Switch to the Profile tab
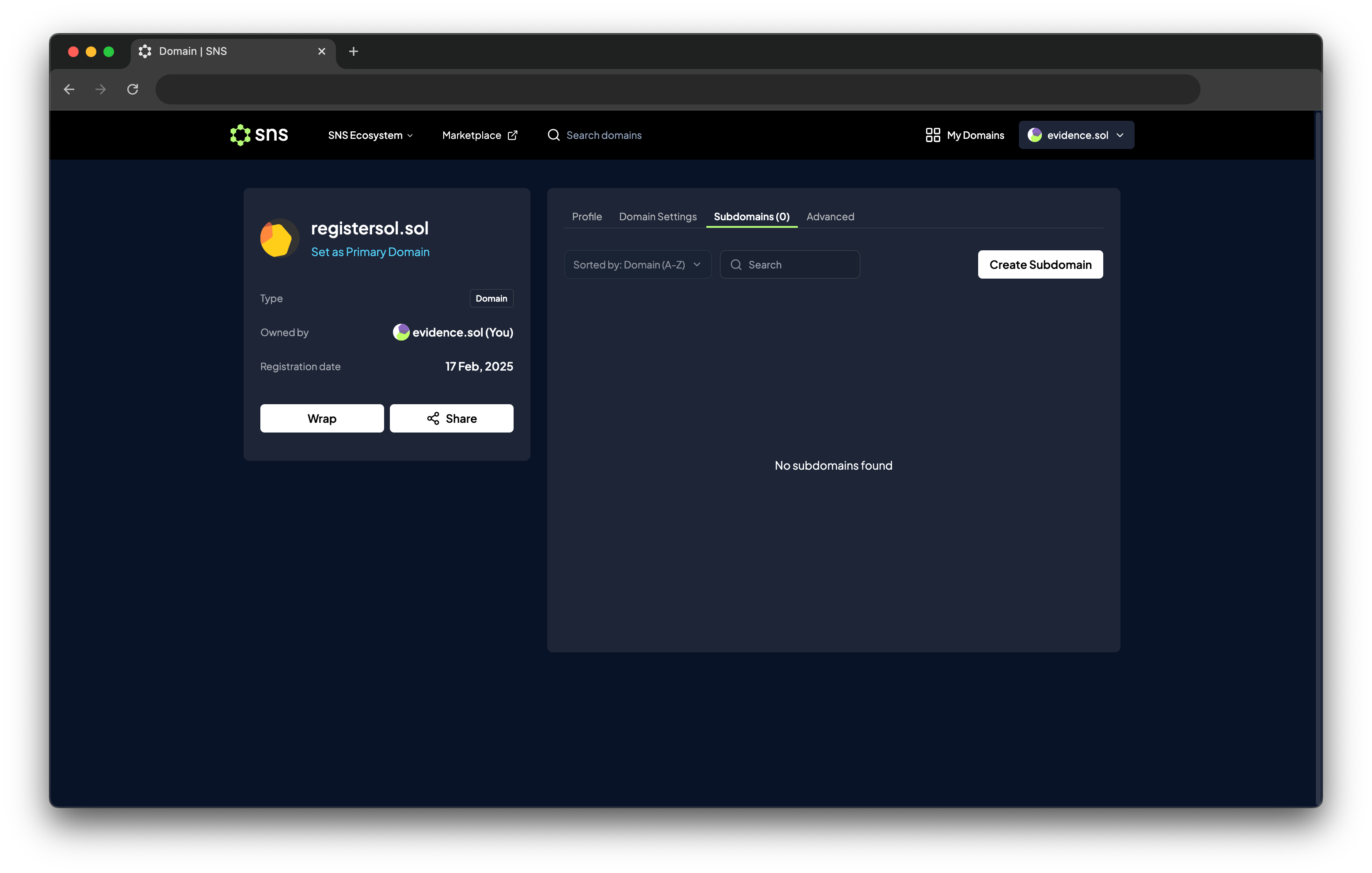This screenshot has height=873, width=1372. [586, 217]
